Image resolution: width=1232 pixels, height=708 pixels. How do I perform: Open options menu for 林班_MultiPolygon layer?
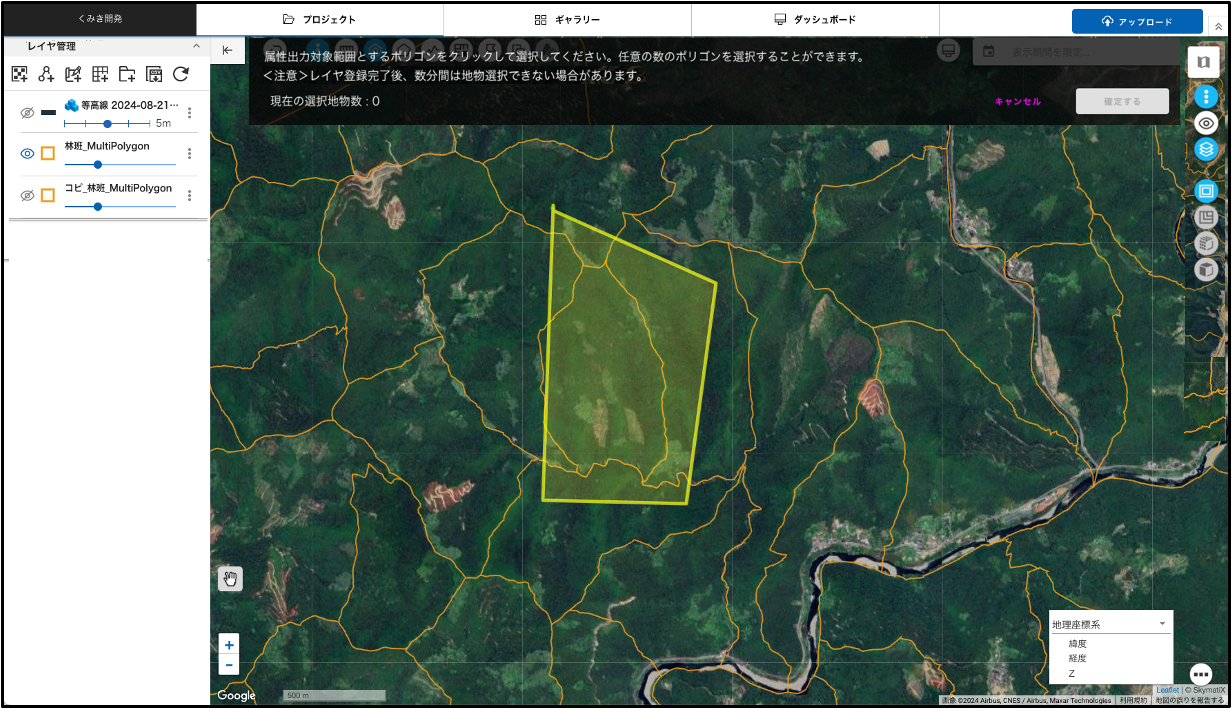(x=189, y=154)
